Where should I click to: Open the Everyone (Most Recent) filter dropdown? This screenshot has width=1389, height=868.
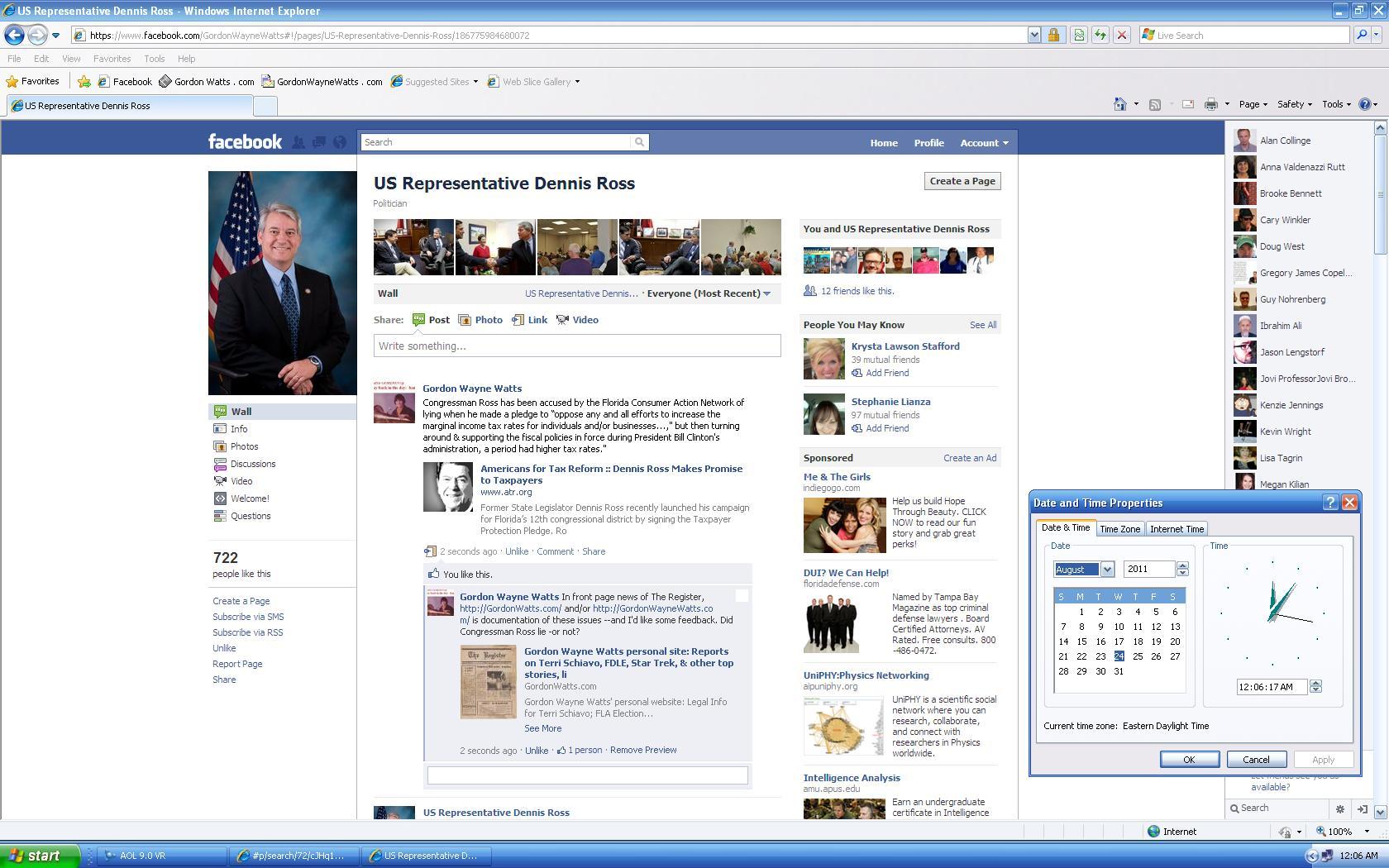[x=709, y=293]
